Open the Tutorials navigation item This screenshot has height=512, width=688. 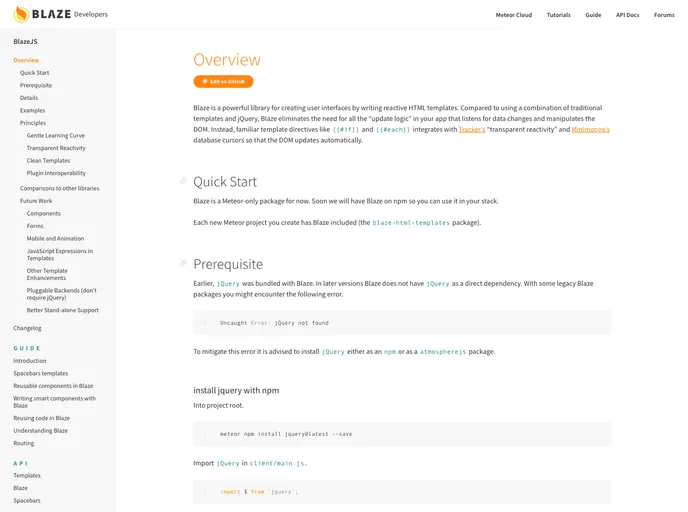(x=559, y=15)
